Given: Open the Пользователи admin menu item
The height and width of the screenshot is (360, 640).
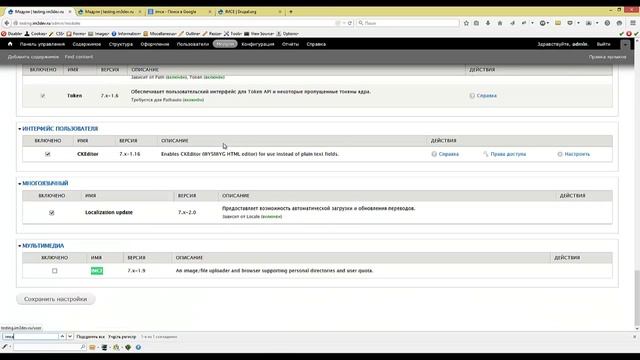Looking at the screenshot, I should pyautogui.click(x=193, y=44).
